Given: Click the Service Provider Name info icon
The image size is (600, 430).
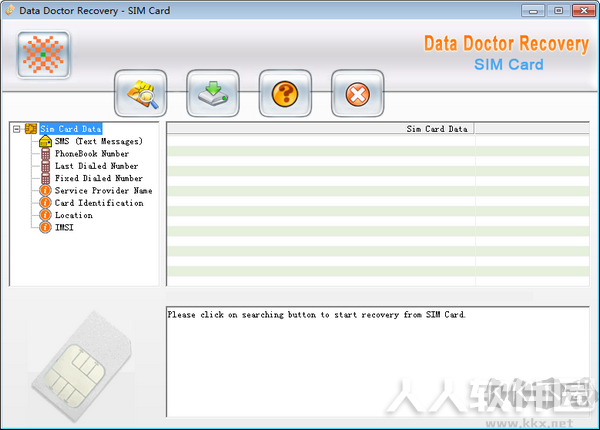Looking at the screenshot, I should point(45,191).
